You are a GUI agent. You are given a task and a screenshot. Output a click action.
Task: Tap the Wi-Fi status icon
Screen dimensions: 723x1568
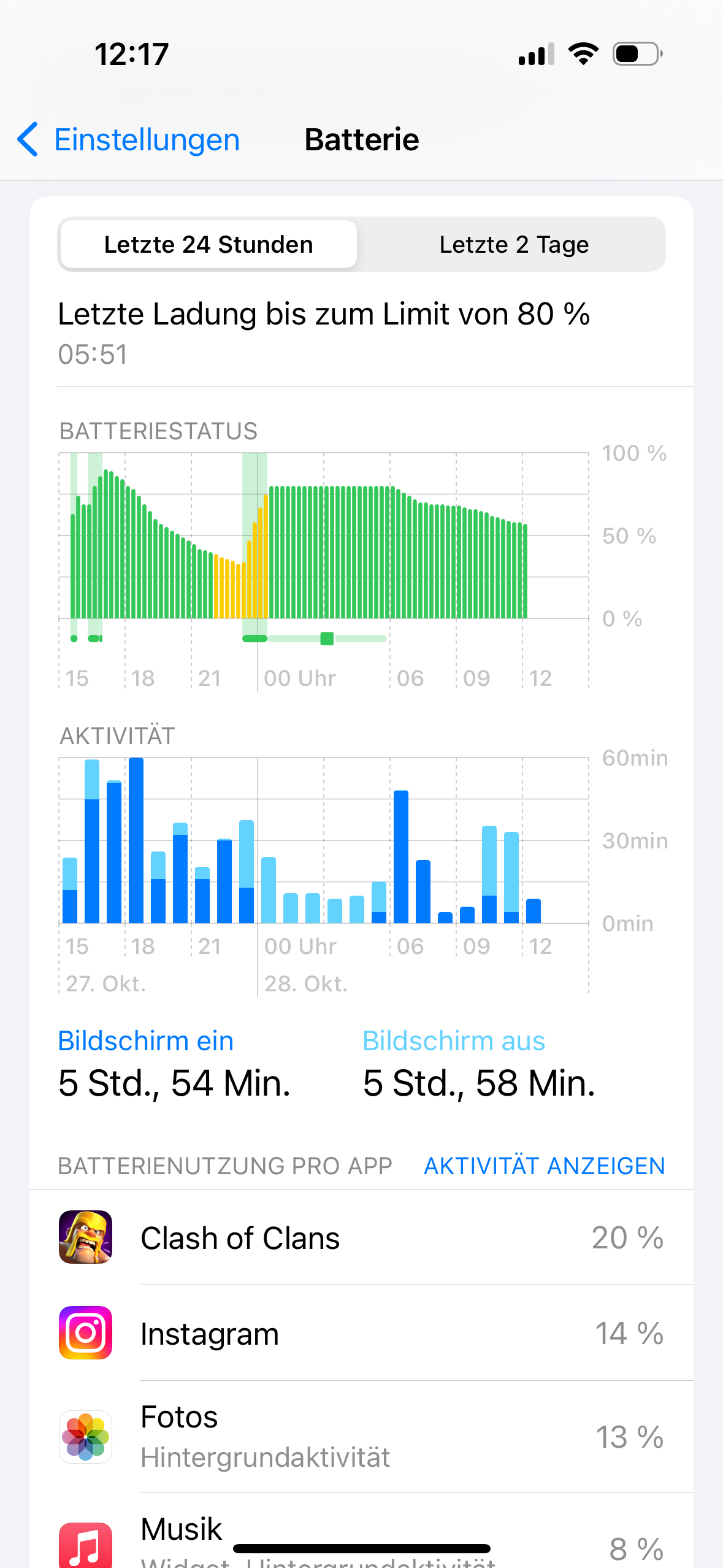(583, 54)
